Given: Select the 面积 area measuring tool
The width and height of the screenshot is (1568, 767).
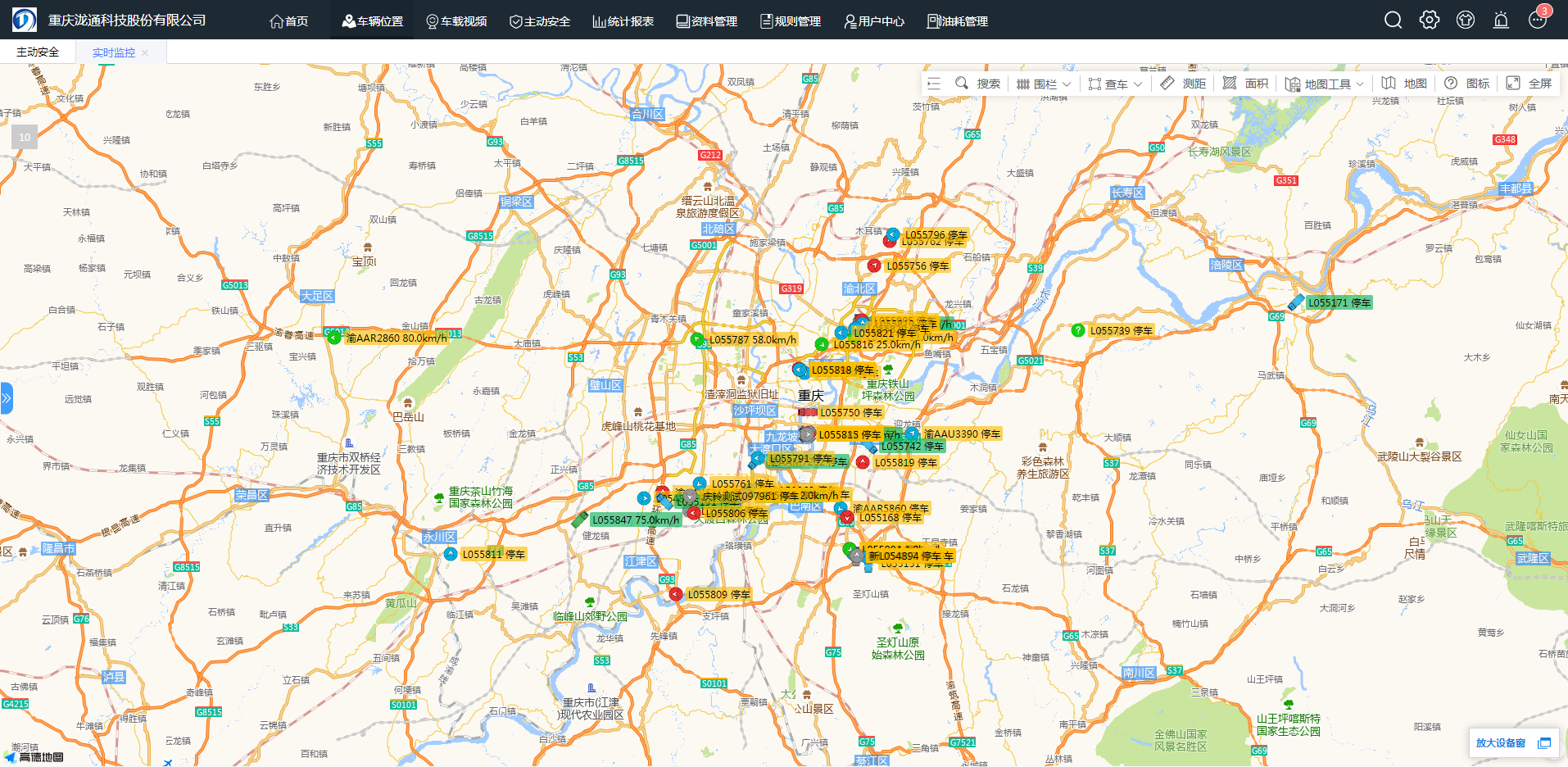Looking at the screenshot, I should click(1245, 84).
